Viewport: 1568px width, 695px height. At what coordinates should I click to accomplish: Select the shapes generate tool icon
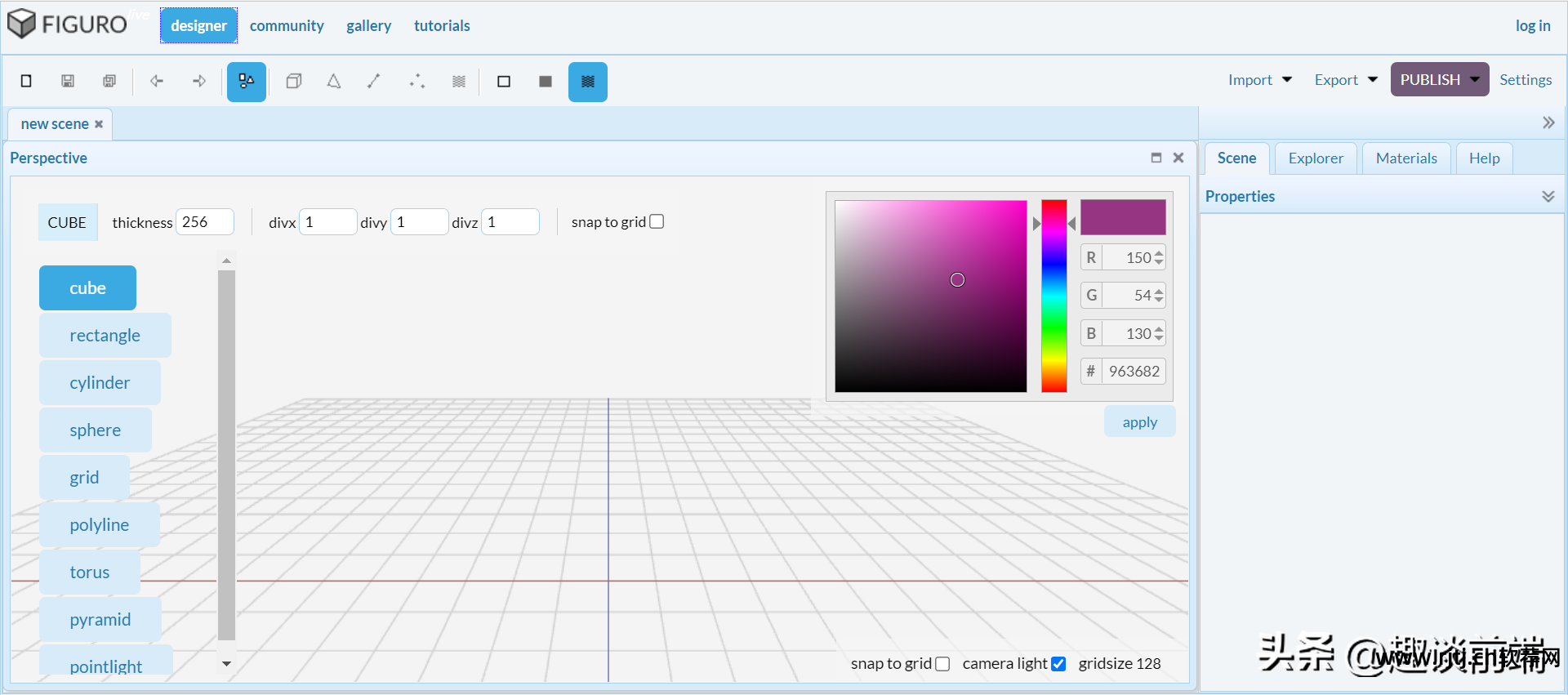(x=247, y=82)
